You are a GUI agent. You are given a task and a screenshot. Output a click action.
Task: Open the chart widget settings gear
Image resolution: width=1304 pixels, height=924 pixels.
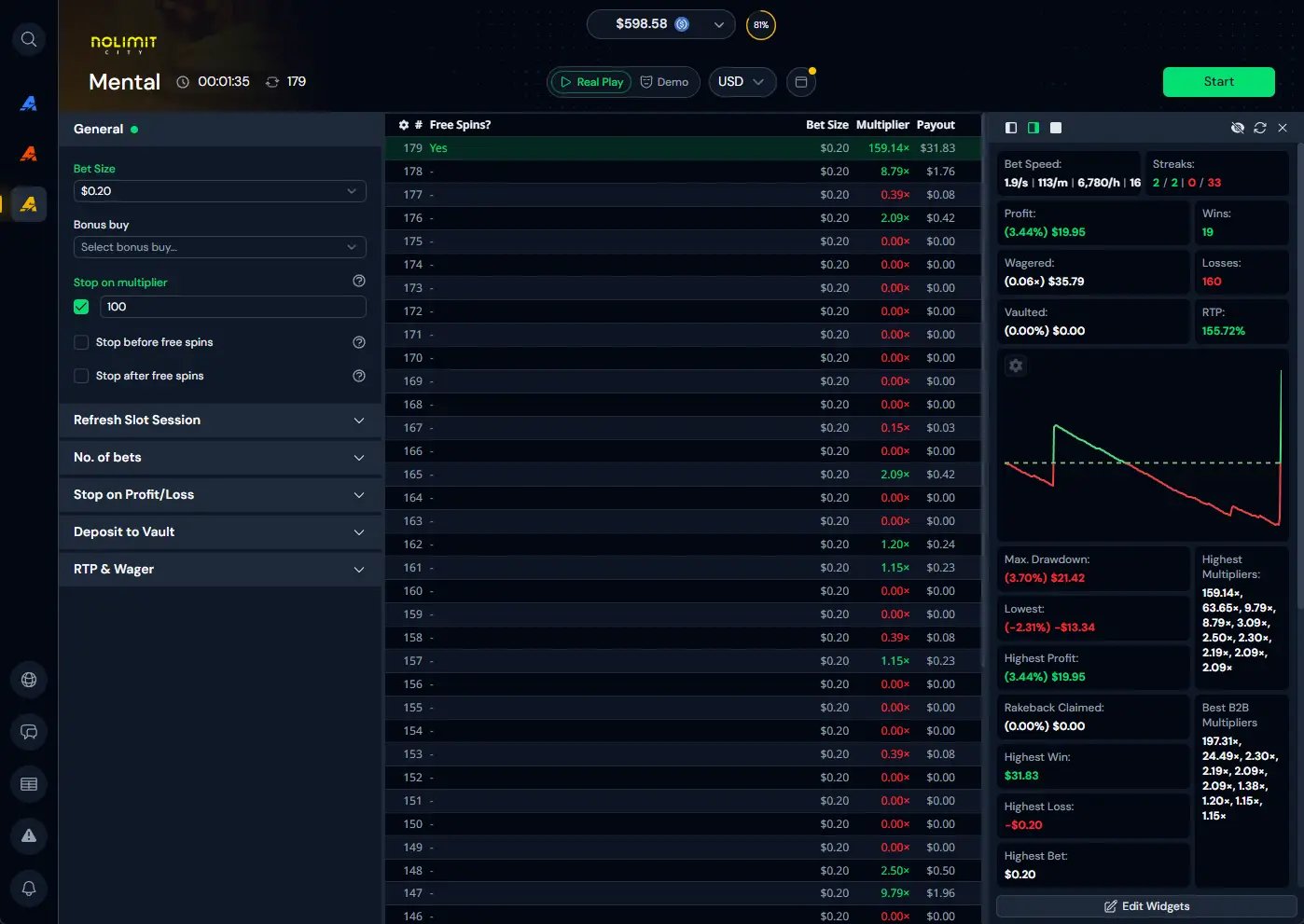click(1016, 365)
